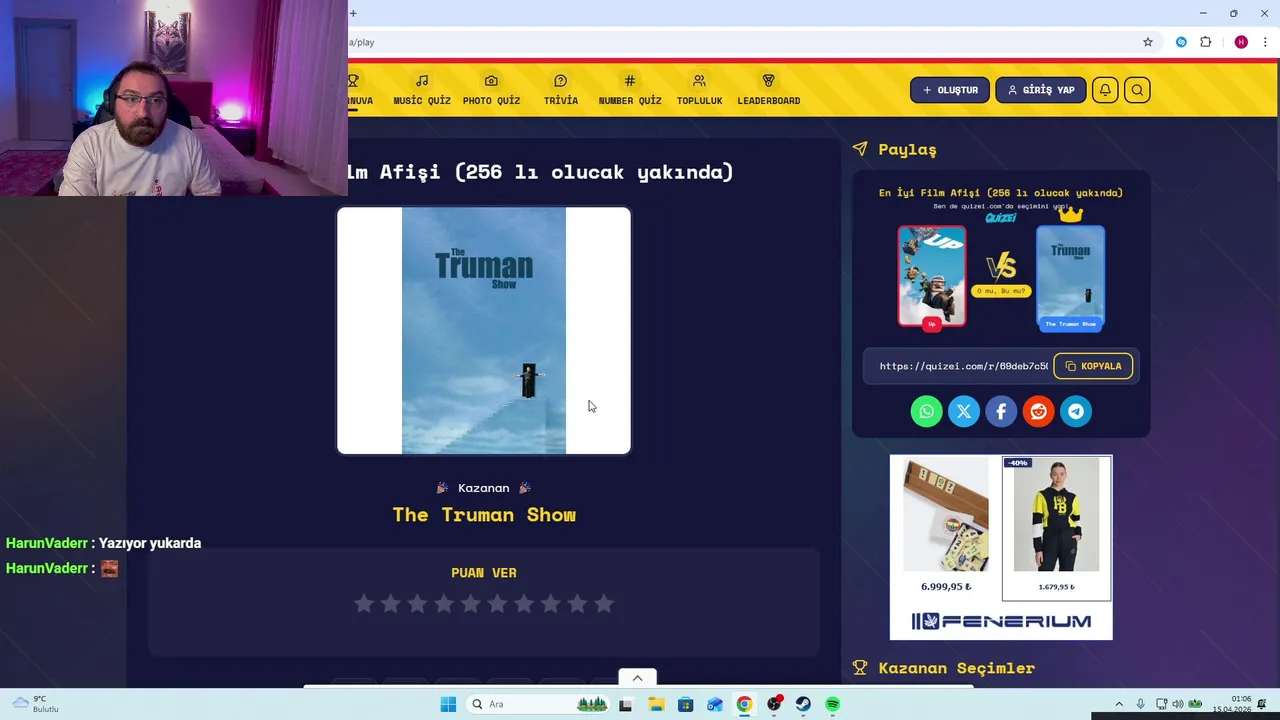Click the Giriş Yap login button
This screenshot has height=720, width=1280.
point(1040,90)
